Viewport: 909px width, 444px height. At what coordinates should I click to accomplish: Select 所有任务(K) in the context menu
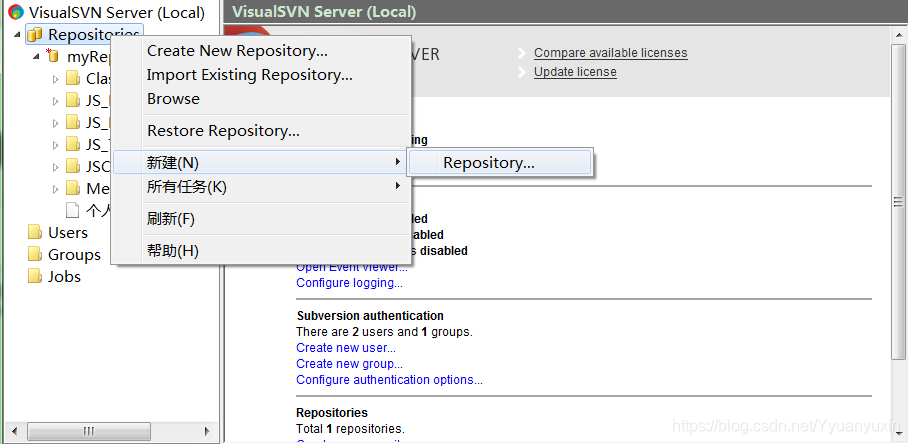[261, 187]
